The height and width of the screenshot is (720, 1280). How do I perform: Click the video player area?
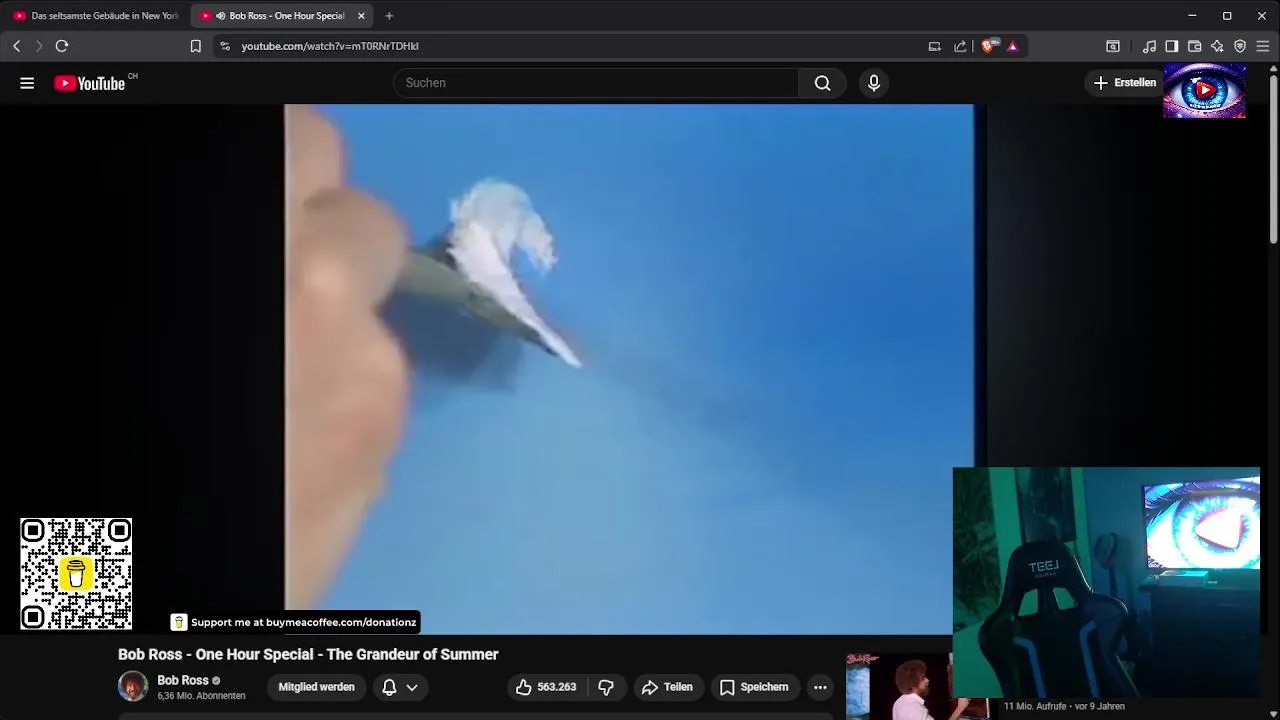pyautogui.click(x=629, y=369)
